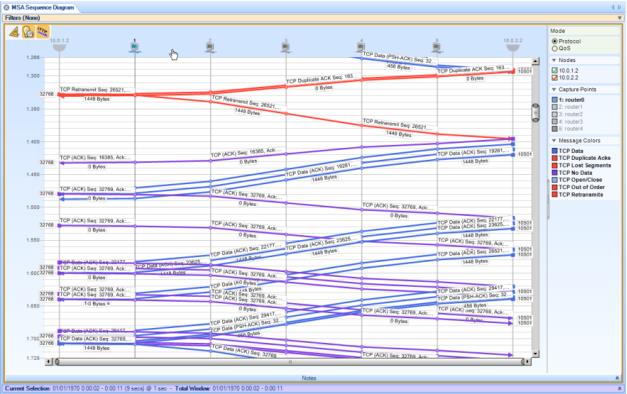Click the 10.0.2.2 endpoint node icon

513,47
